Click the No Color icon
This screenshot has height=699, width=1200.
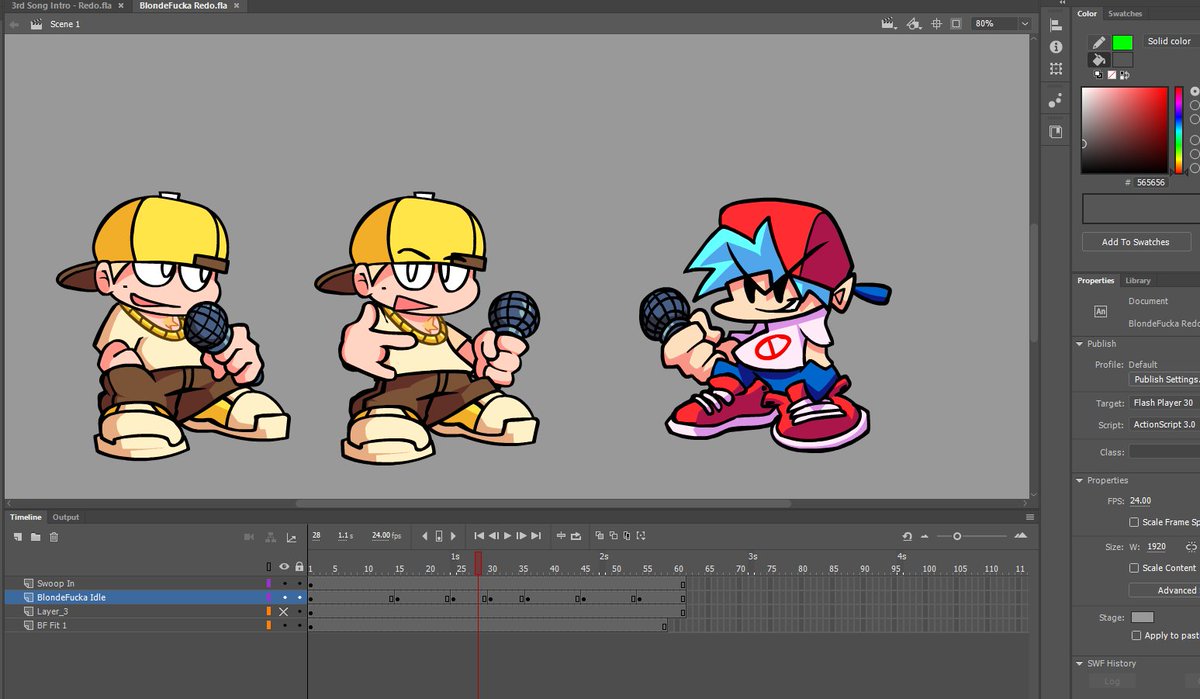[x=1112, y=74]
